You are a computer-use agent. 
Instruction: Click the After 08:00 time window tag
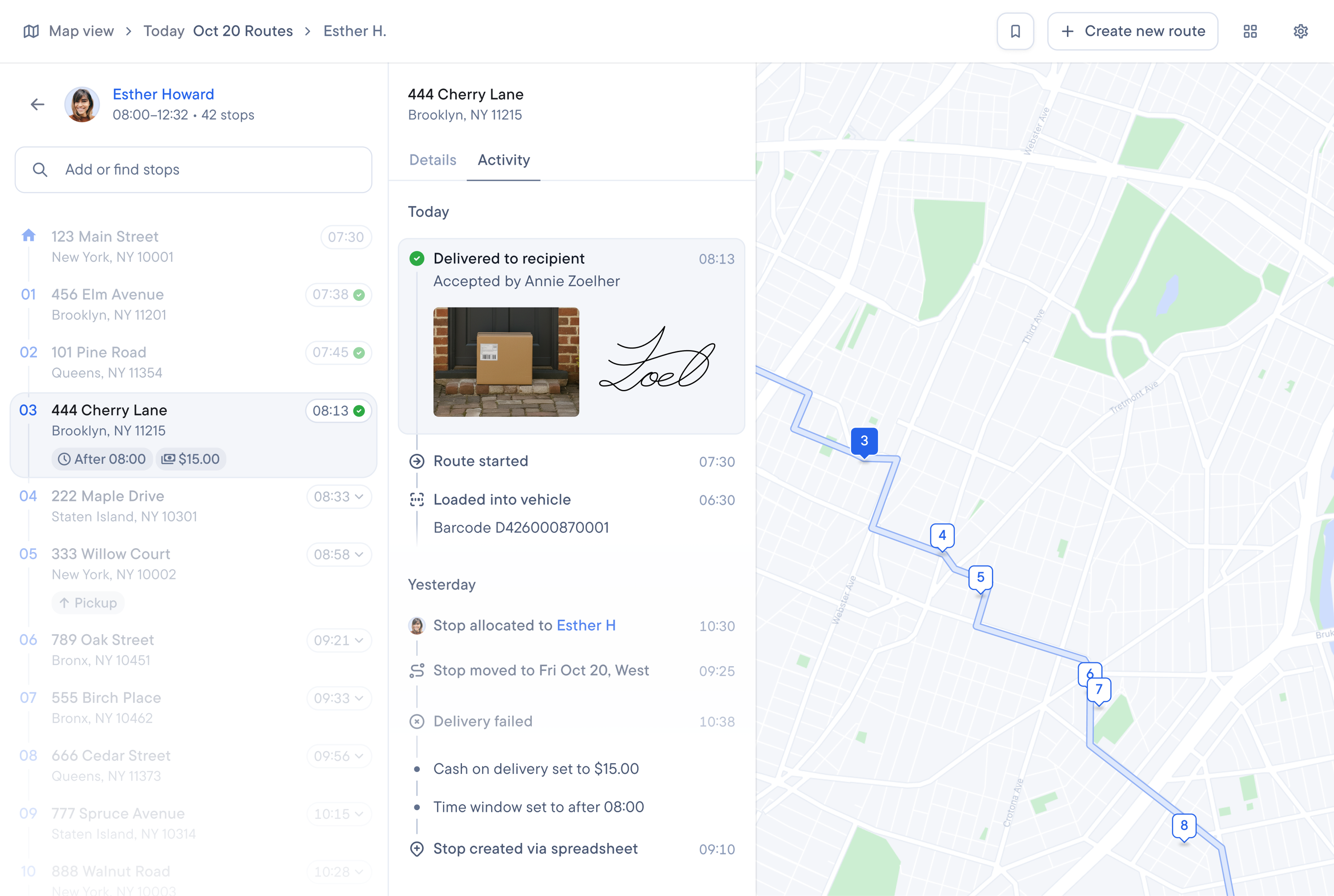tap(102, 459)
